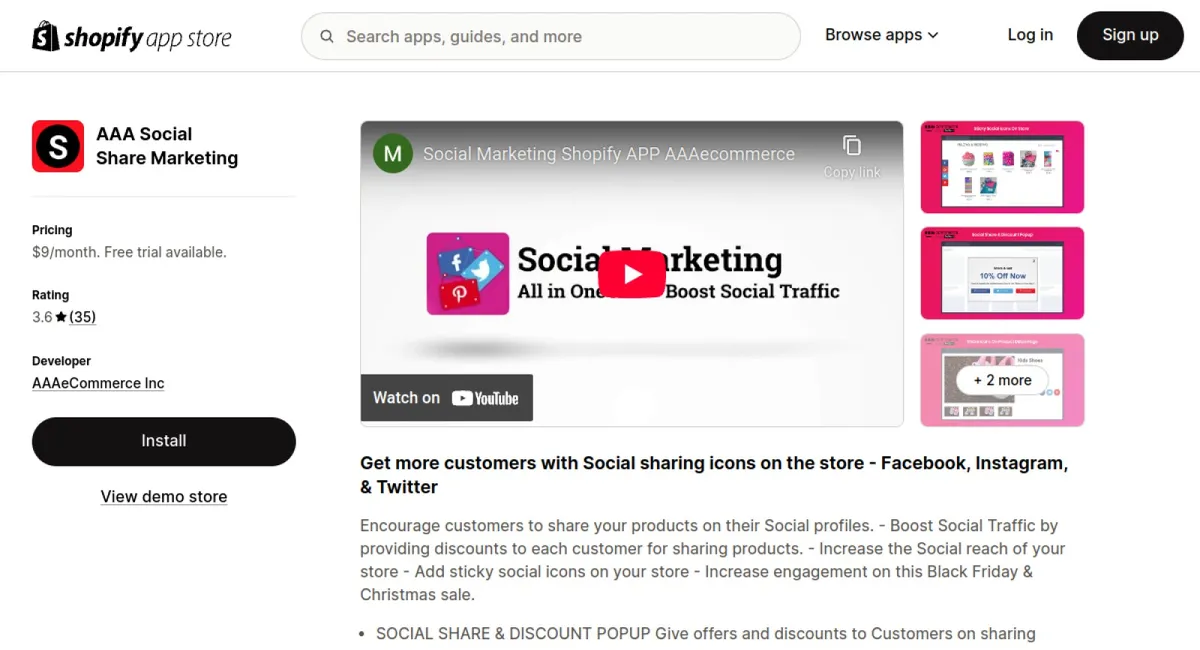The height and width of the screenshot is (650, 1200).
Task: Click the Copy link icon on video
Action: pos(852,146)
